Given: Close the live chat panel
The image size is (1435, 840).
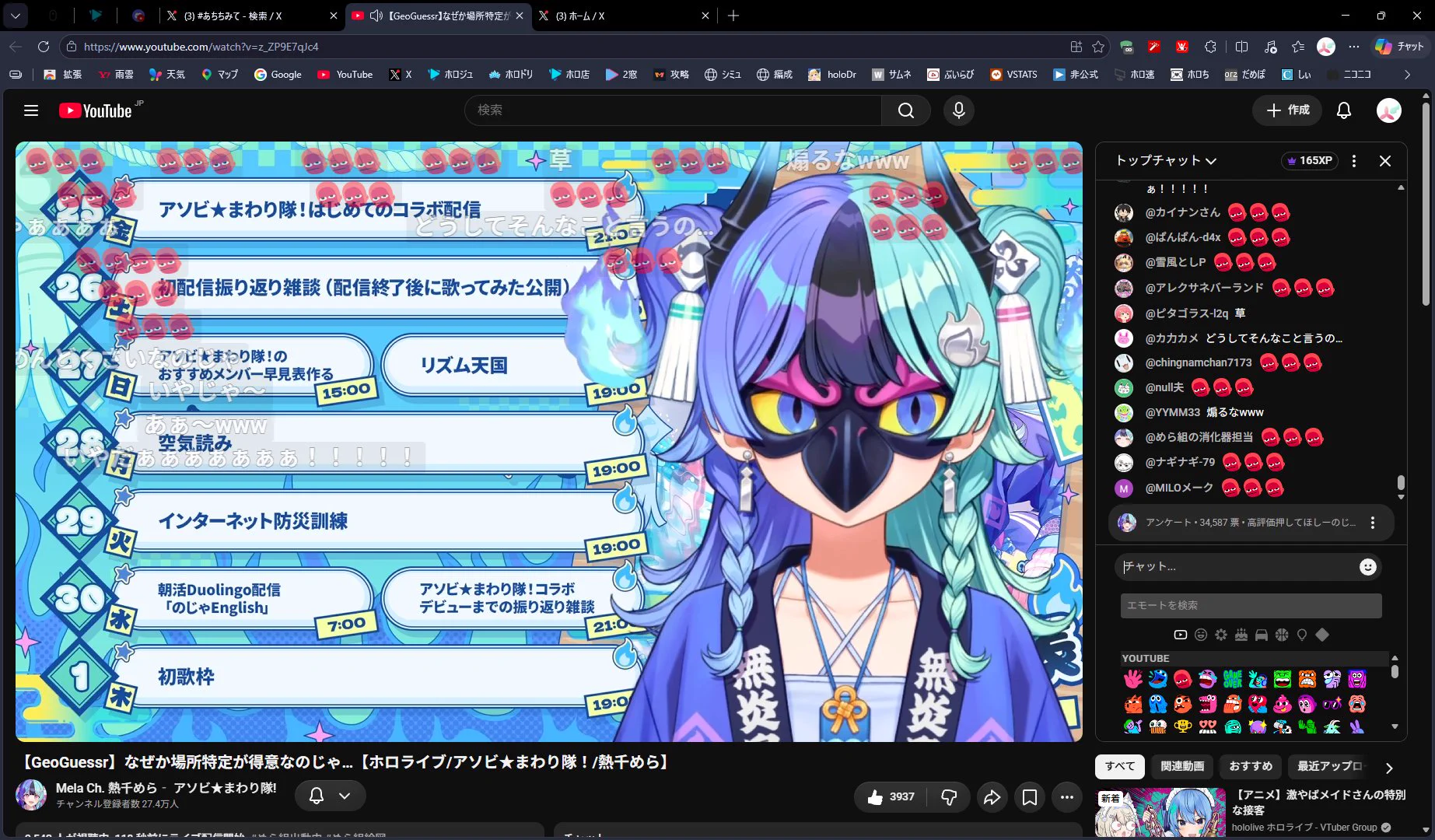Looking at the screenshot, I should click(1385, 161).
